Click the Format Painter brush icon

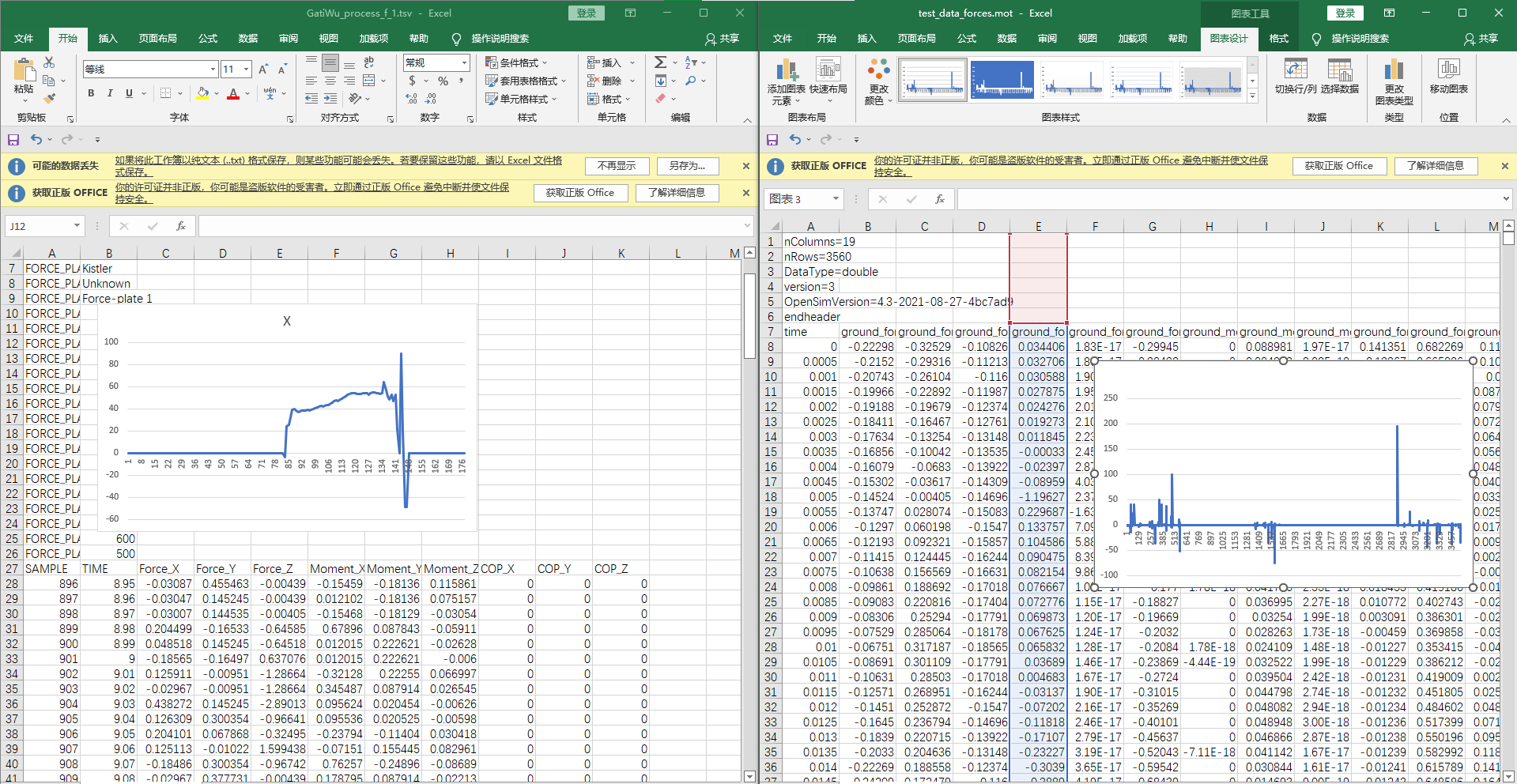[x=49, y=99]
